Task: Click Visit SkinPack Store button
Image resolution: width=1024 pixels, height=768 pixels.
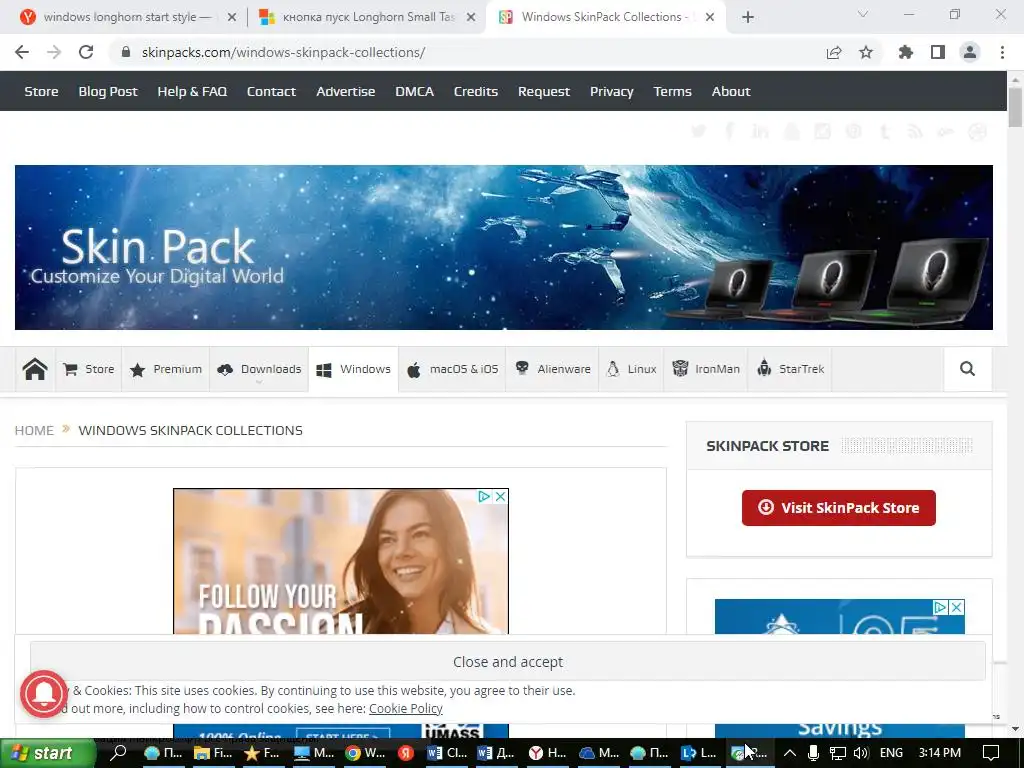Action: pyautogui.click(x=839, y=507)
